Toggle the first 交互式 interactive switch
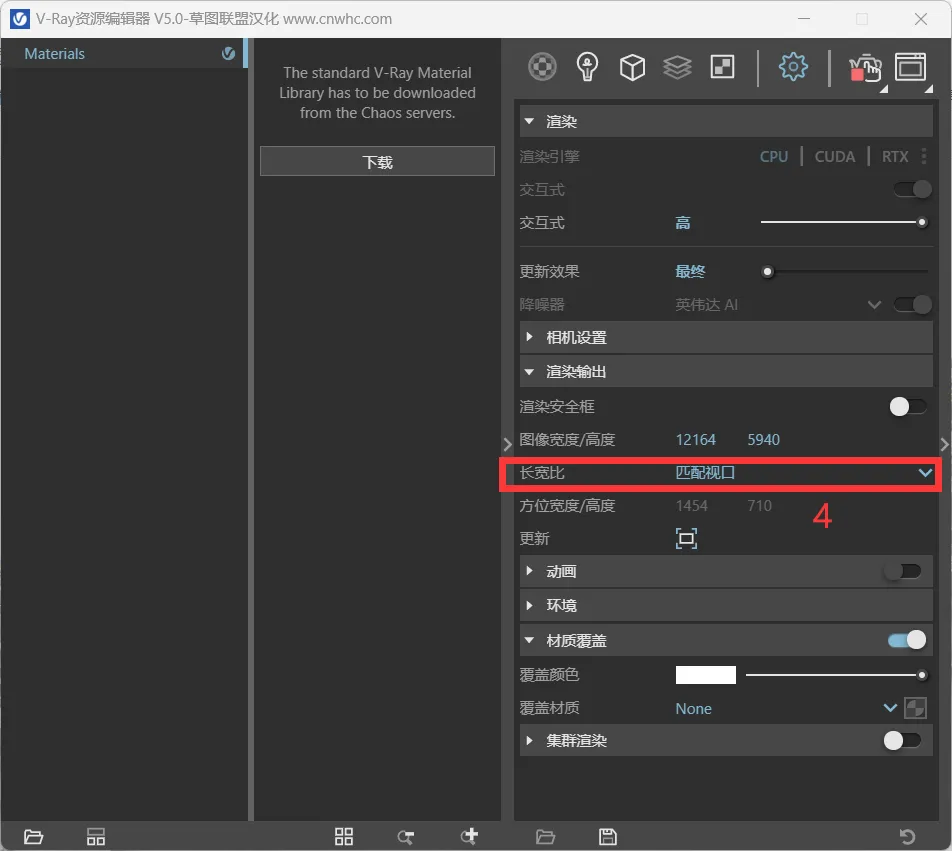The image size is (952, 851). (913, 189)
